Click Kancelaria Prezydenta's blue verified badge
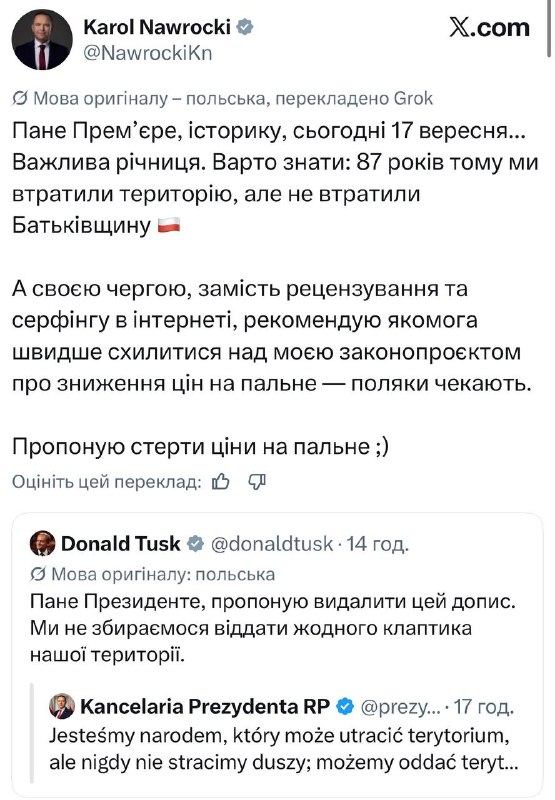Viewport: 555px width, 800px height. [345, 707]
